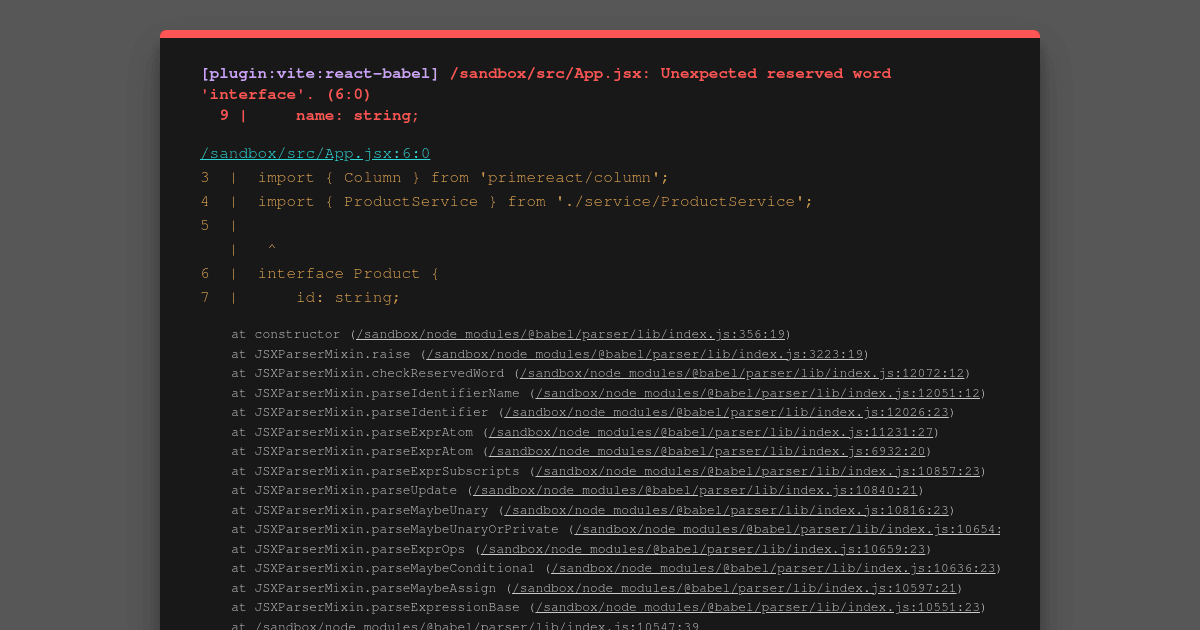Click the 'interface Product {' code line
The width and height of the screenshot is (1200, 630).
(x=348, y=273)
